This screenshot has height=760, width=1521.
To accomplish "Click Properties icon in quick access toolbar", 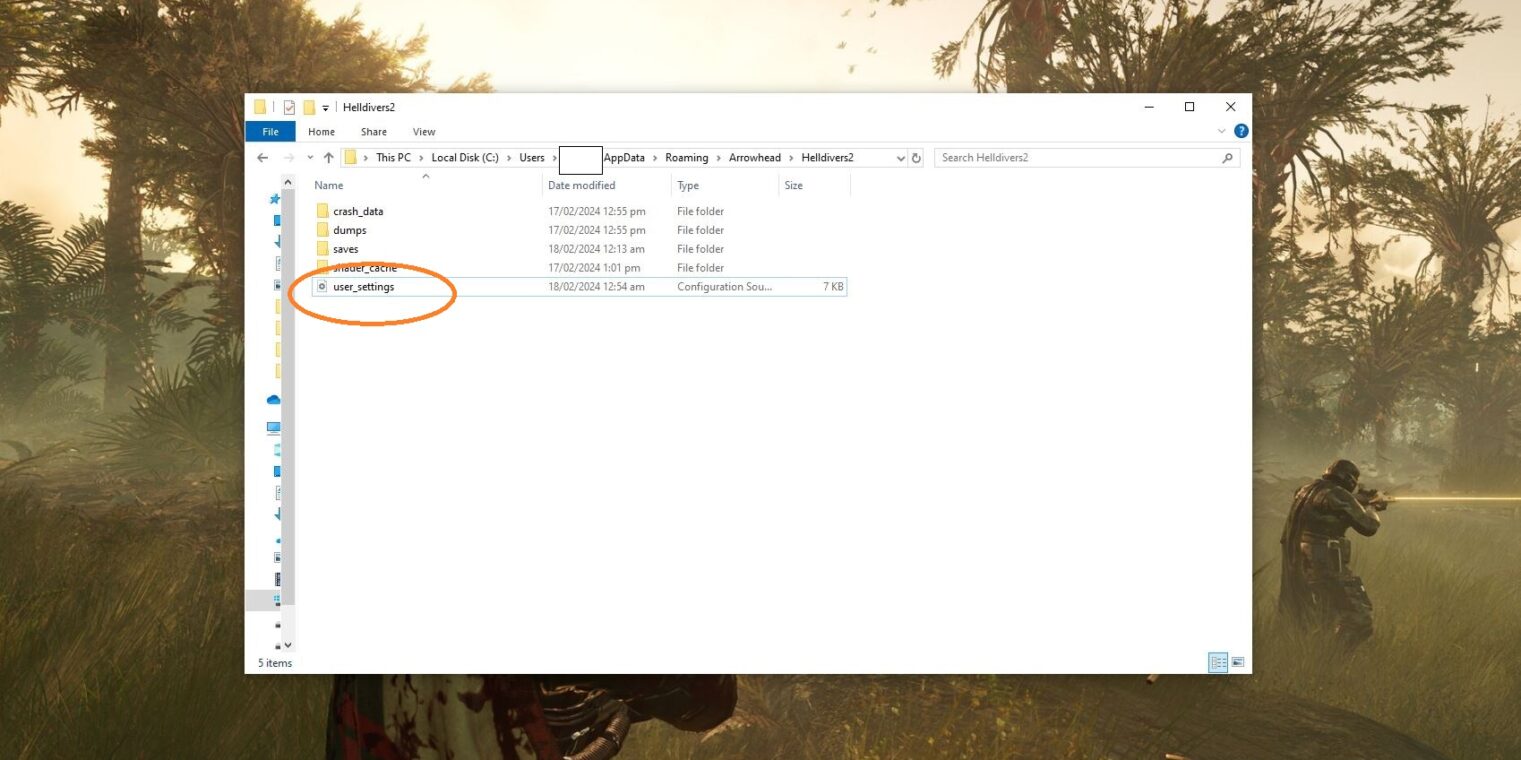I will (289, 107).
